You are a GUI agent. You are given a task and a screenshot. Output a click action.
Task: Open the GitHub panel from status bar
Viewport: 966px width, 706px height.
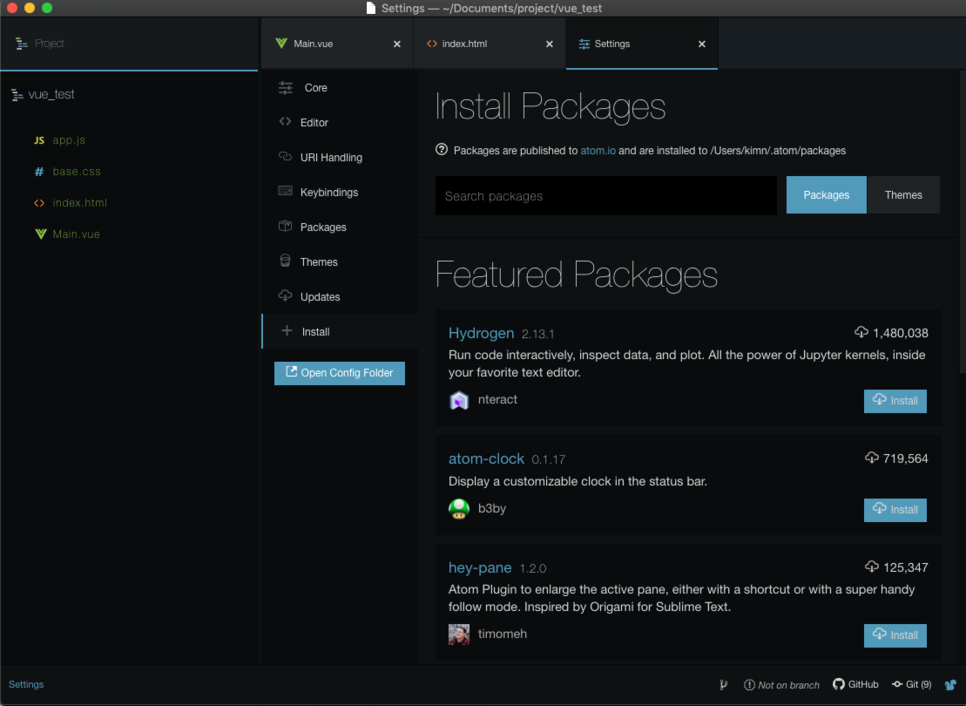coord(855,684)
